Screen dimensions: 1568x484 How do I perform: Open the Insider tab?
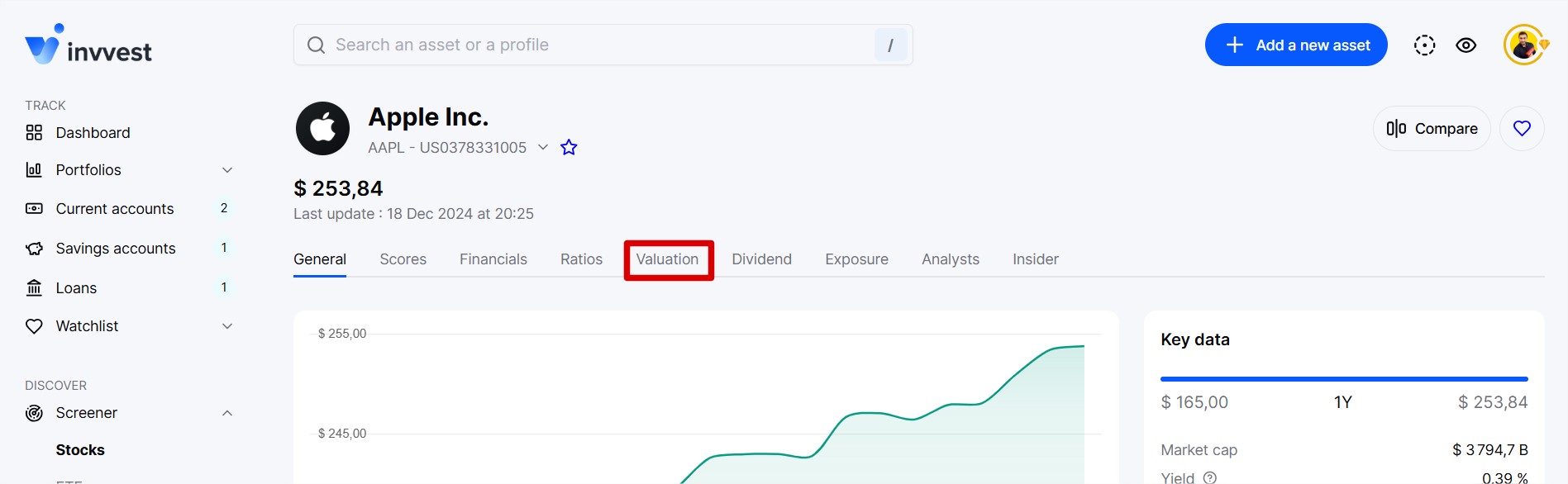[x=1036, y=259]
